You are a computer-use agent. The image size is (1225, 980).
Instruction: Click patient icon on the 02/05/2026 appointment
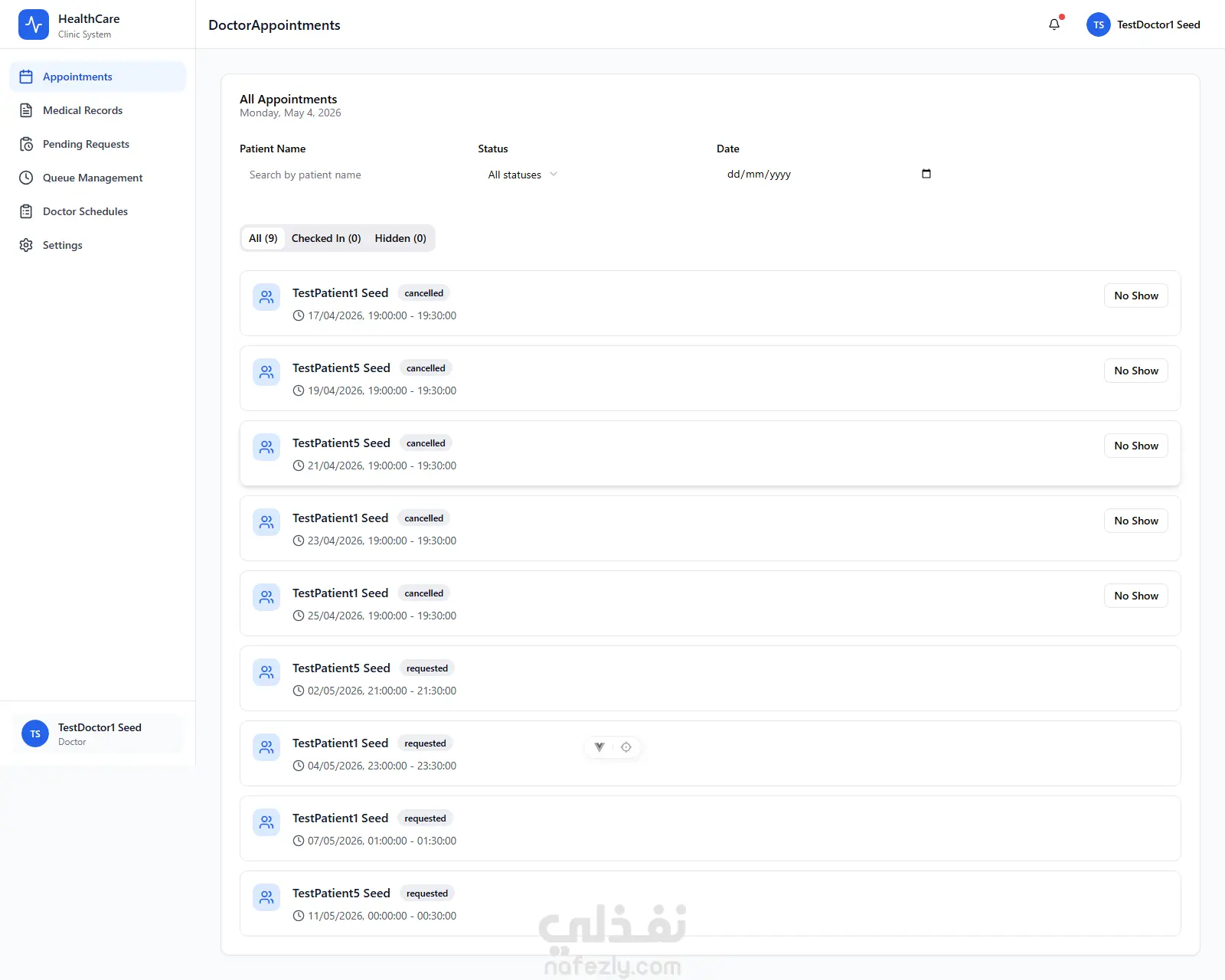tap(266, 672)
